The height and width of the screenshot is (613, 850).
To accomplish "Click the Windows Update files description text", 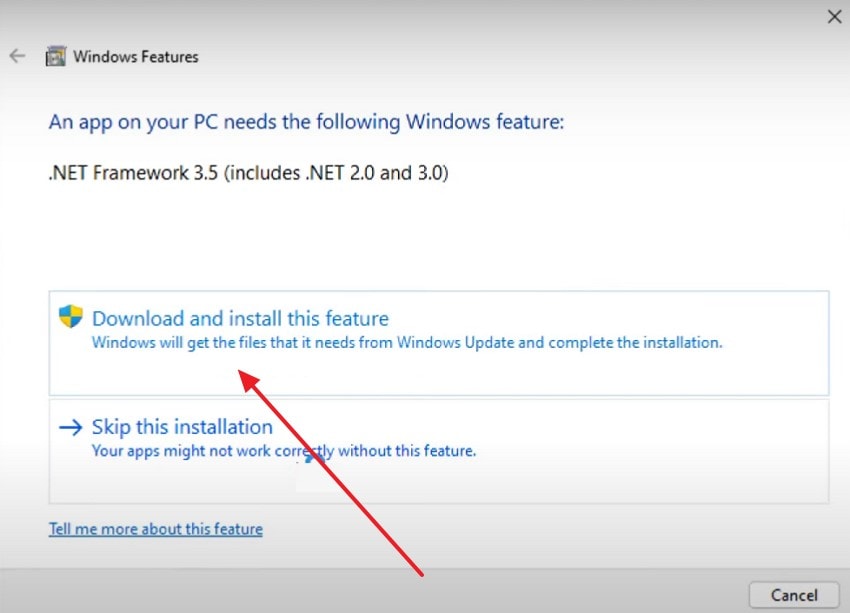I will [x=407, y=343].
